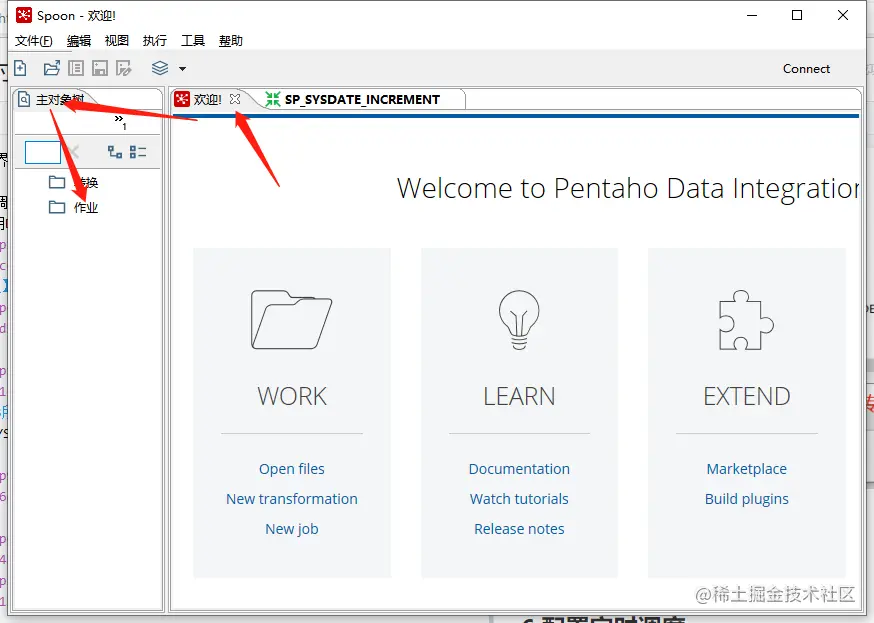Click the Perspectives layers icon
This screenshot has height=623, width=874.
160,68
